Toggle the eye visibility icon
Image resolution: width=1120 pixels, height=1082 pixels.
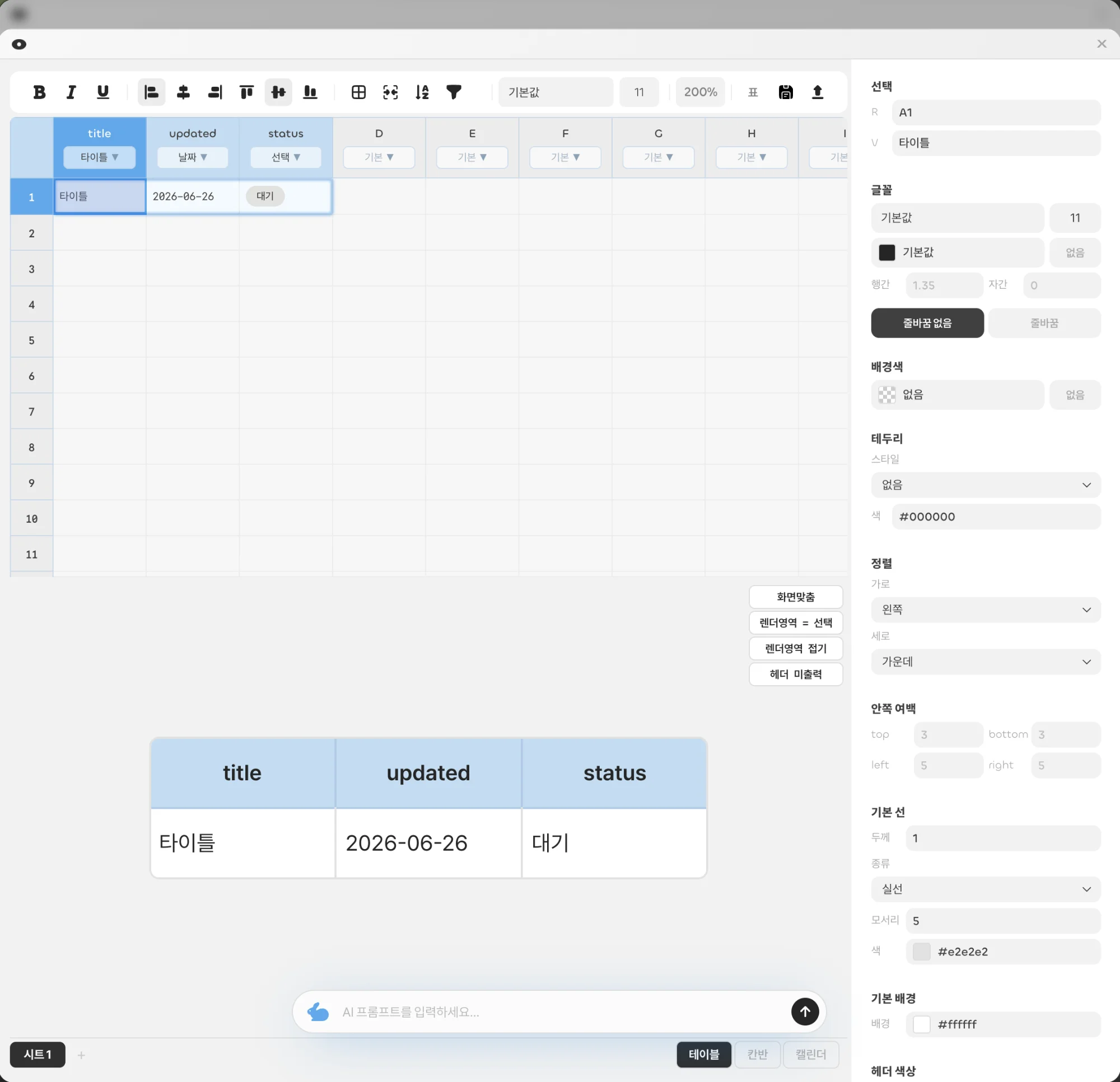[x=19, y=45]
